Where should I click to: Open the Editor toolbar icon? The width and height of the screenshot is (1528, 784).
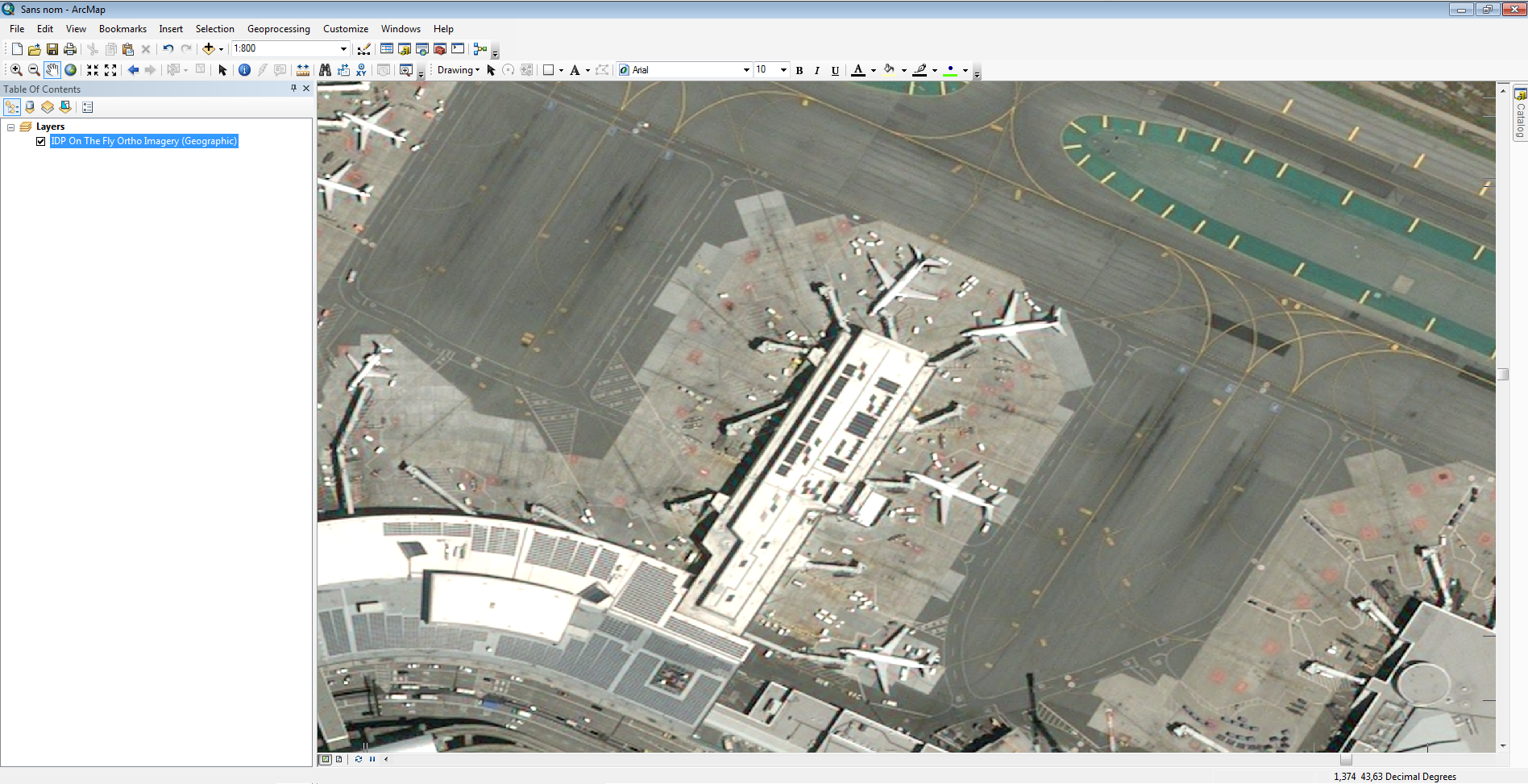[x=364, y=49]
